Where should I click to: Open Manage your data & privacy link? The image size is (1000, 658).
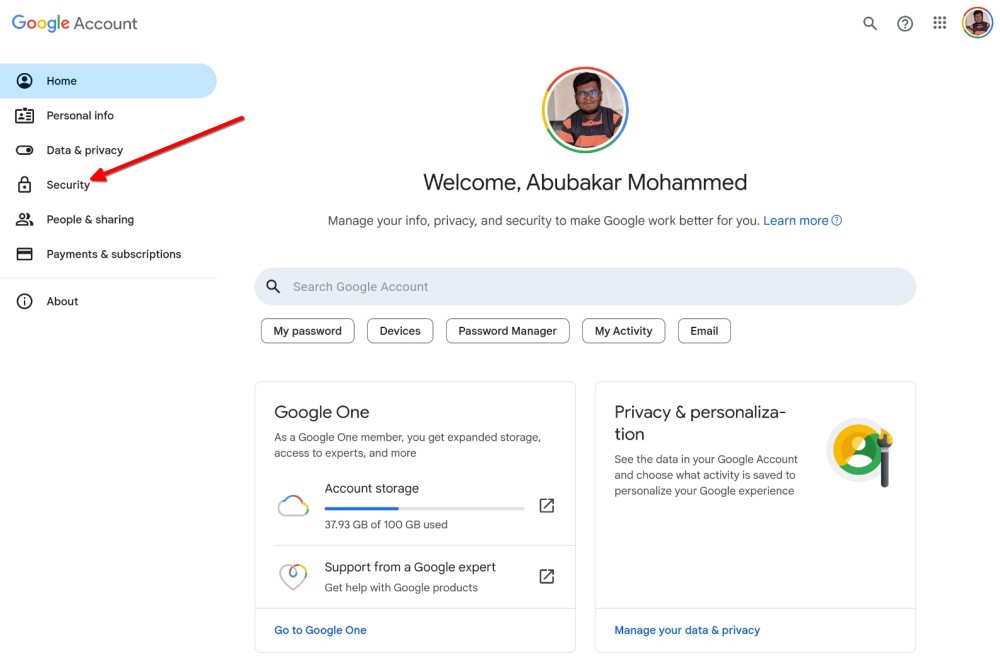[x=687, y=630]
